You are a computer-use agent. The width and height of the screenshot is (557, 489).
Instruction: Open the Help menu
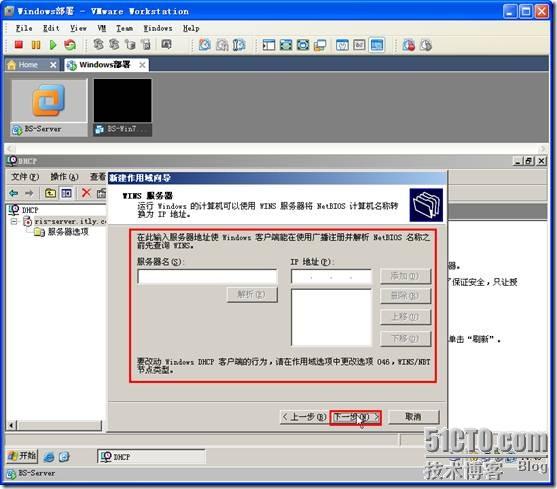click(x=191, y=28)
